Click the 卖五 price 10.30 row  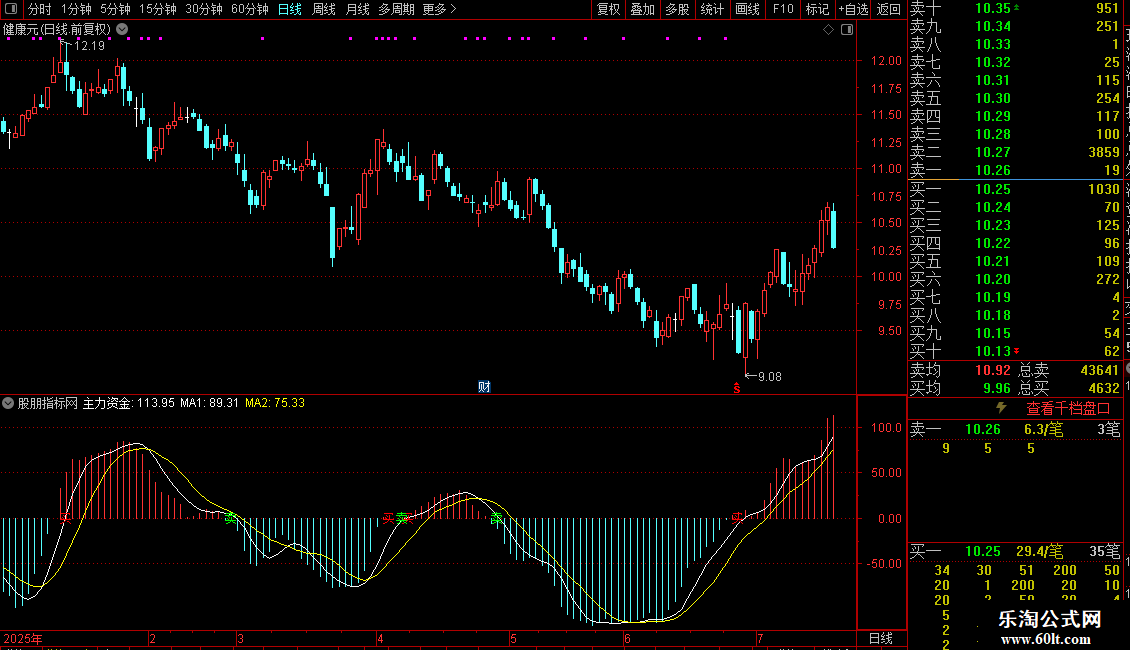coord(1015,98)
